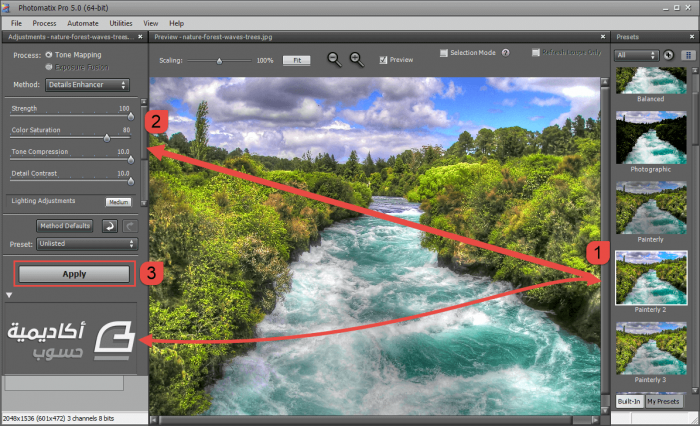700x426 pixels.
Task: Click the zoom out magnifier icon
Action: click(x=334, y=59)
